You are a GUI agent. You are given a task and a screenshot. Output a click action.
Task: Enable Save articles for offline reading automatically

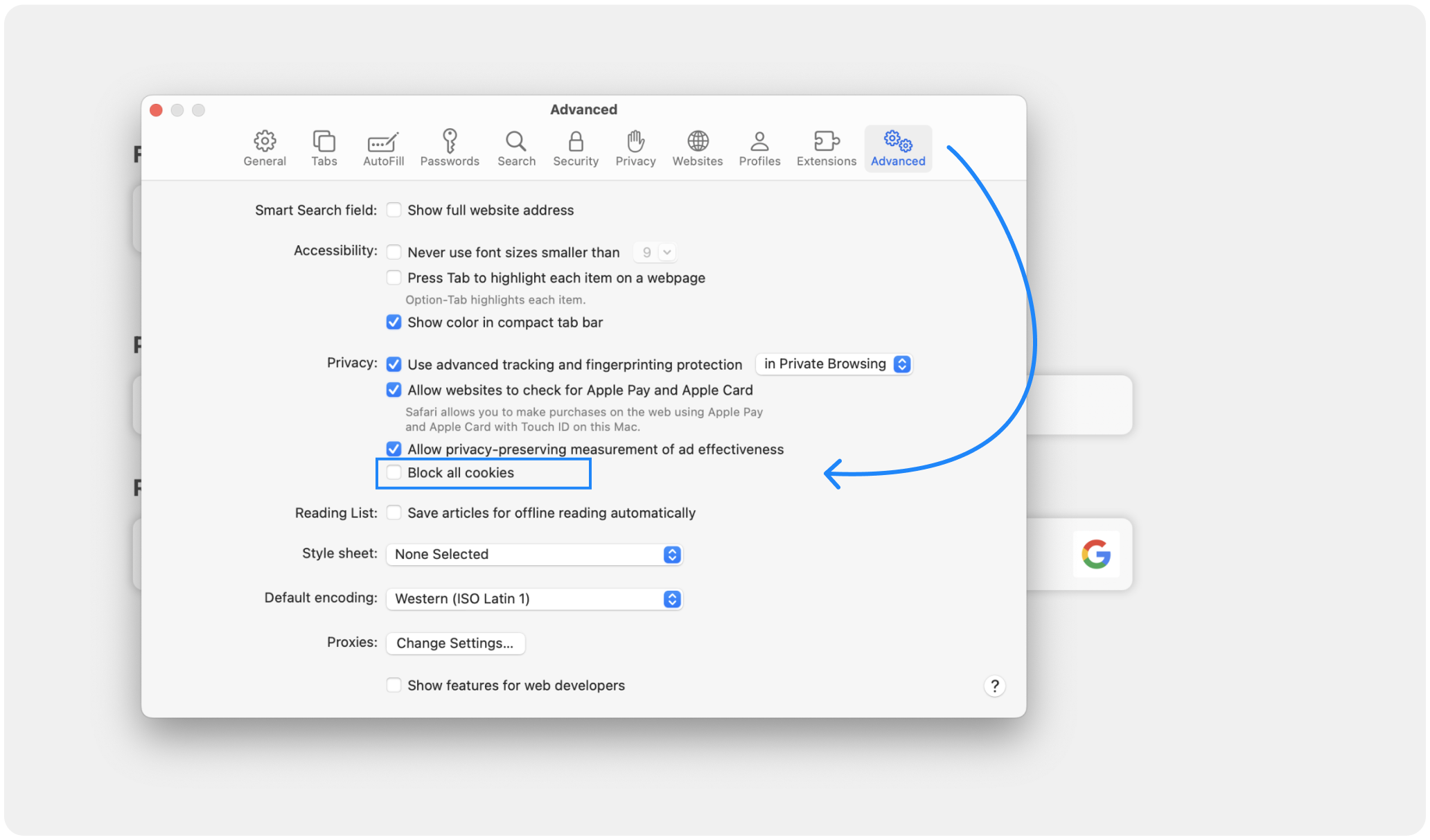[x=394, y=512]
